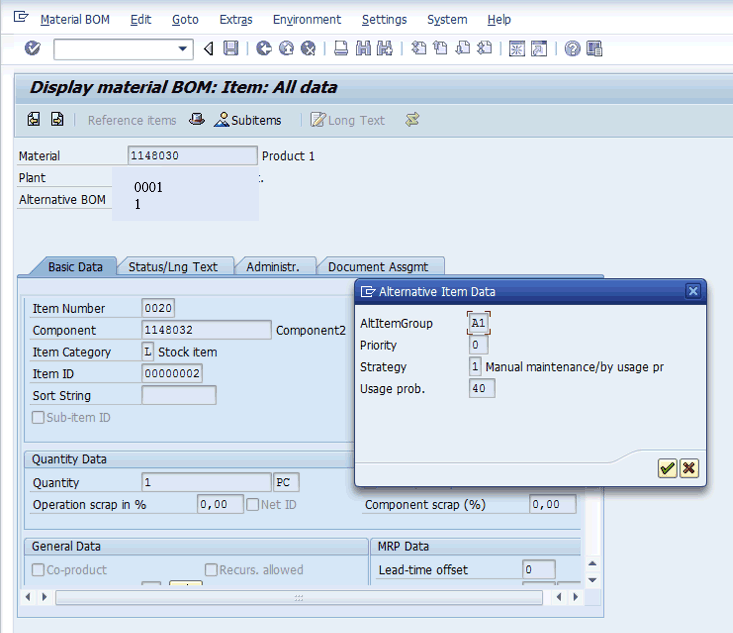Click the green checkmark Enter icon in toolbar
Viewport: 733px width, 633px height.
[x=32, y=48]
